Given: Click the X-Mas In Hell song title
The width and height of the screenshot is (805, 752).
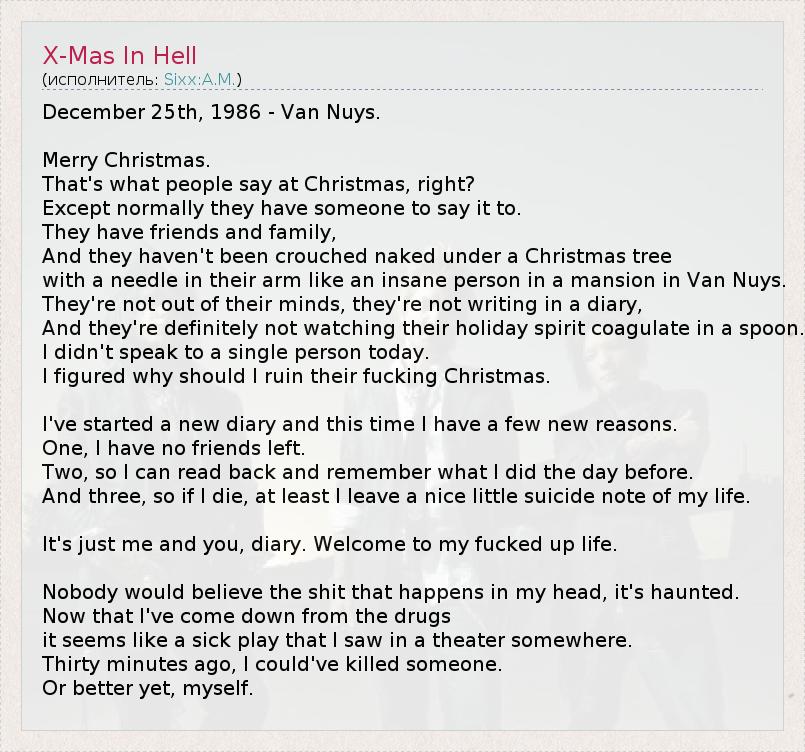Looking at the screenshot, I should 120,55.
